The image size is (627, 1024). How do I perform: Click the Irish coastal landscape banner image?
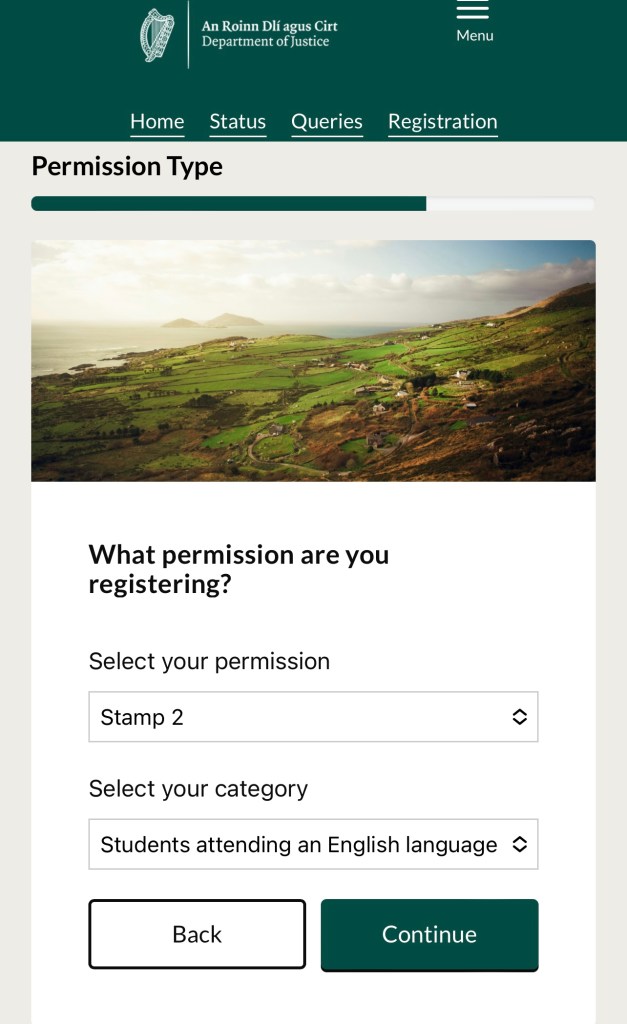coord(313,360)
